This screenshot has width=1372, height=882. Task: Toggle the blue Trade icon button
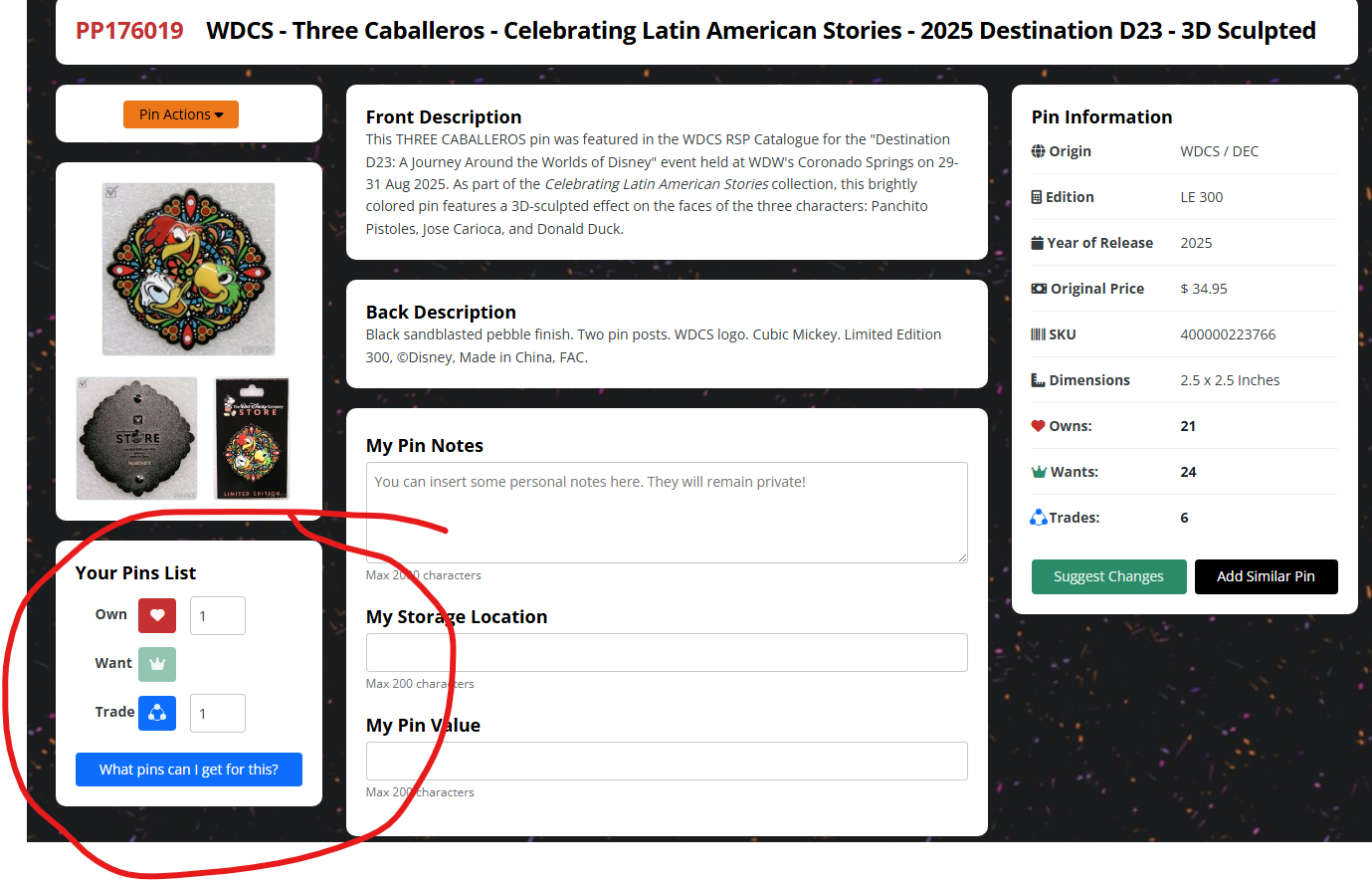[x=157, y=713]
